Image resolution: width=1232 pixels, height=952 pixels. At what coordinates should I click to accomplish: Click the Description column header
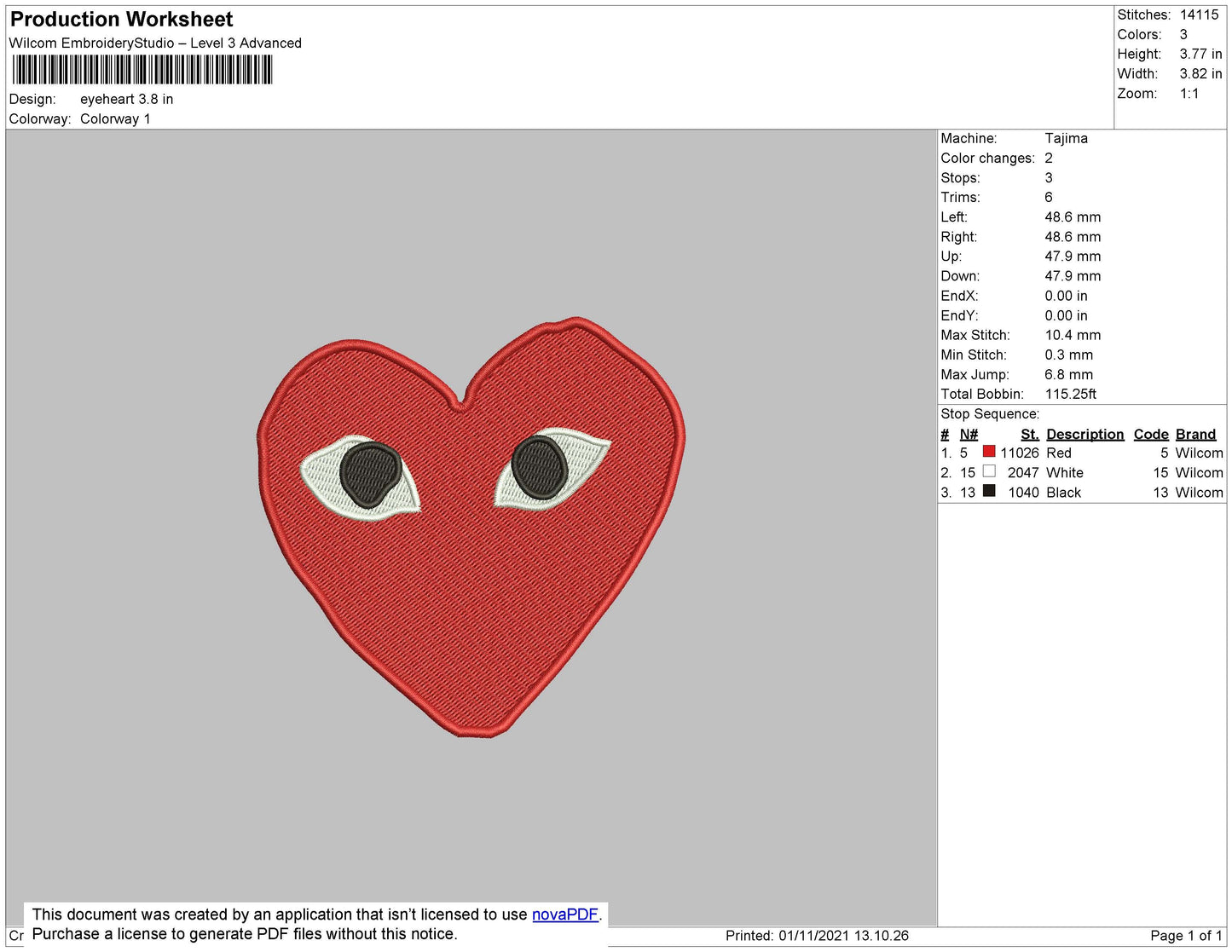(1085, 434)
